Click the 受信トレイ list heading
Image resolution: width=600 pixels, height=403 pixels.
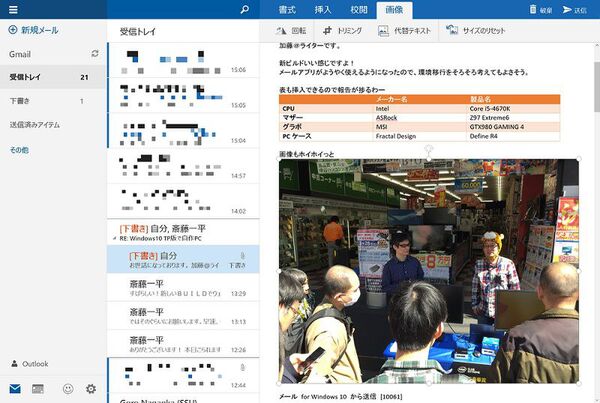pyautogui.click(x=138, y=31)
